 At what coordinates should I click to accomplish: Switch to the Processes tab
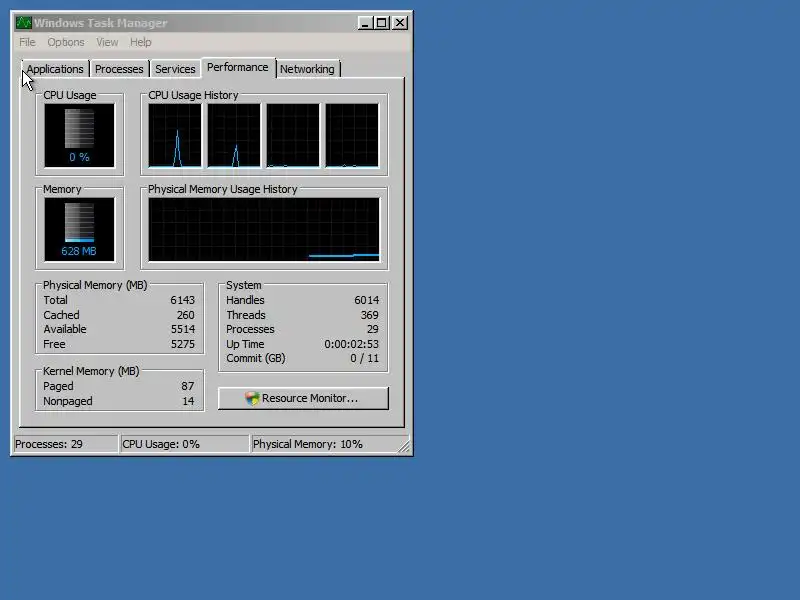coord(119,69)
